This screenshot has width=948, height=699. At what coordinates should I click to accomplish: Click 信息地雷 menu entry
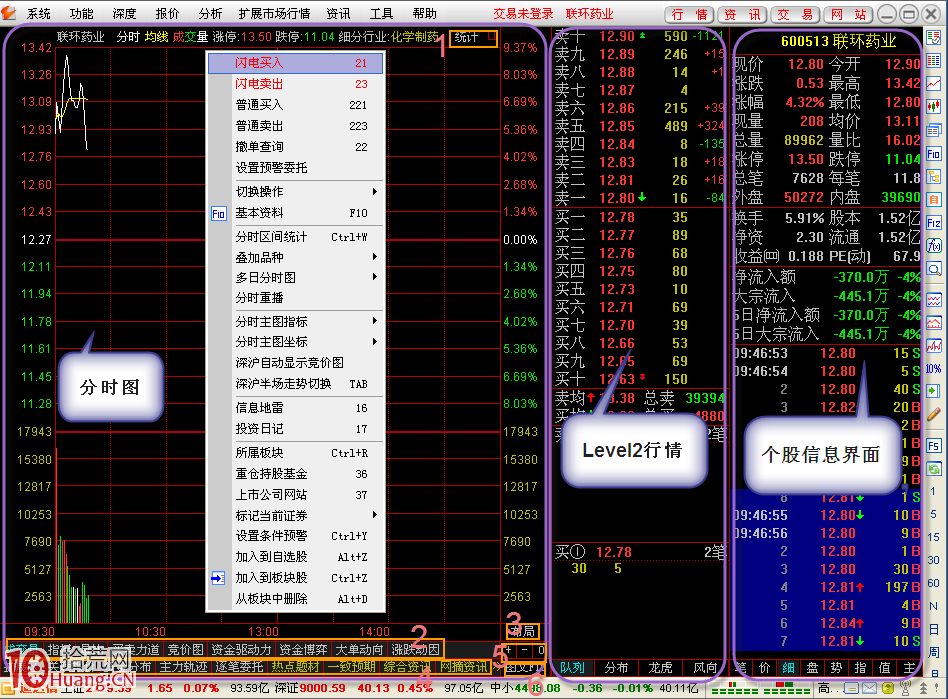tap(295, 408)
